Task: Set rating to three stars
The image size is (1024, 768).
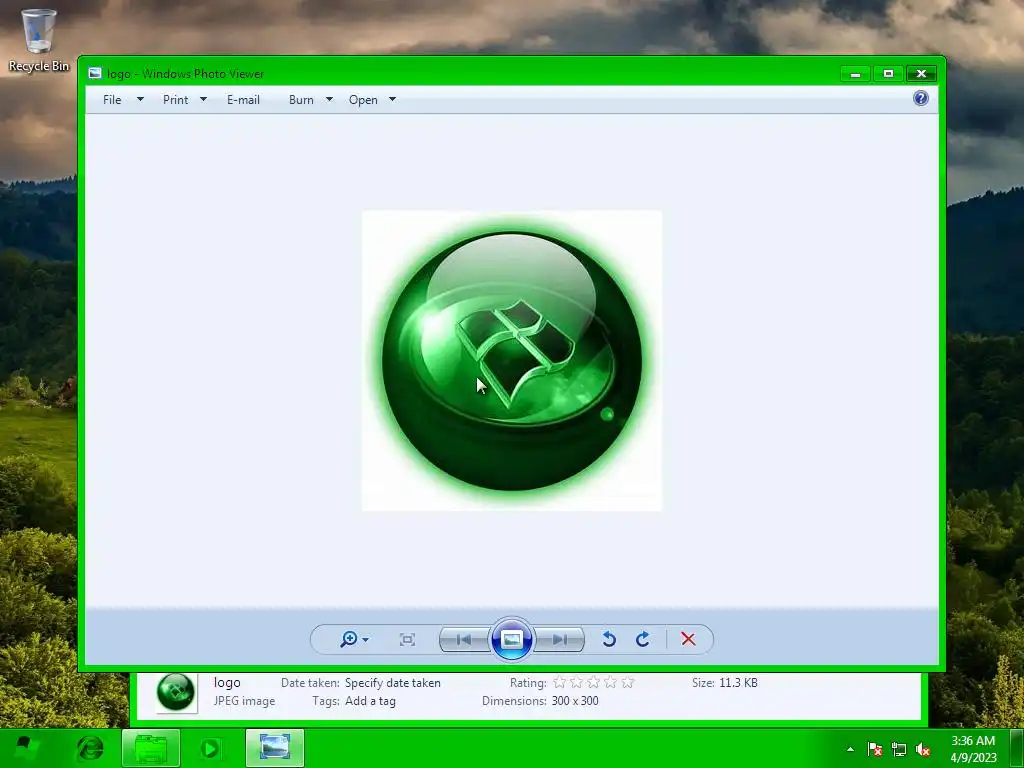Action: (x=594, y=682)
